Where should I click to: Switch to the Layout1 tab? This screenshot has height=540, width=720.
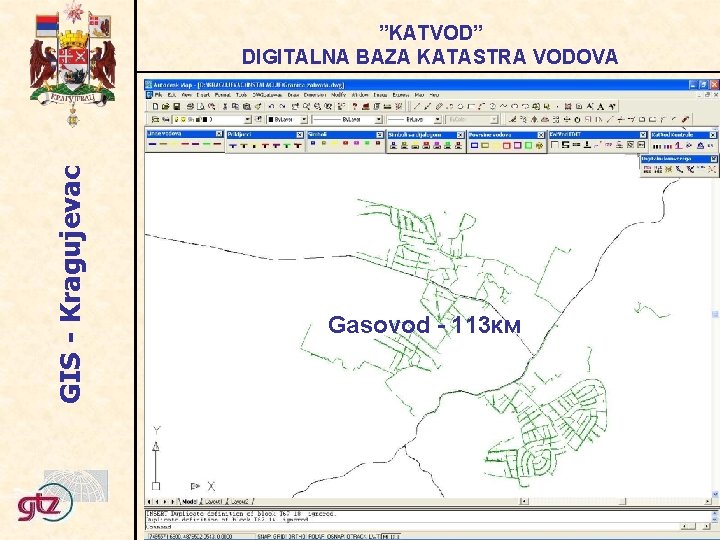click(x=214, y=501)
